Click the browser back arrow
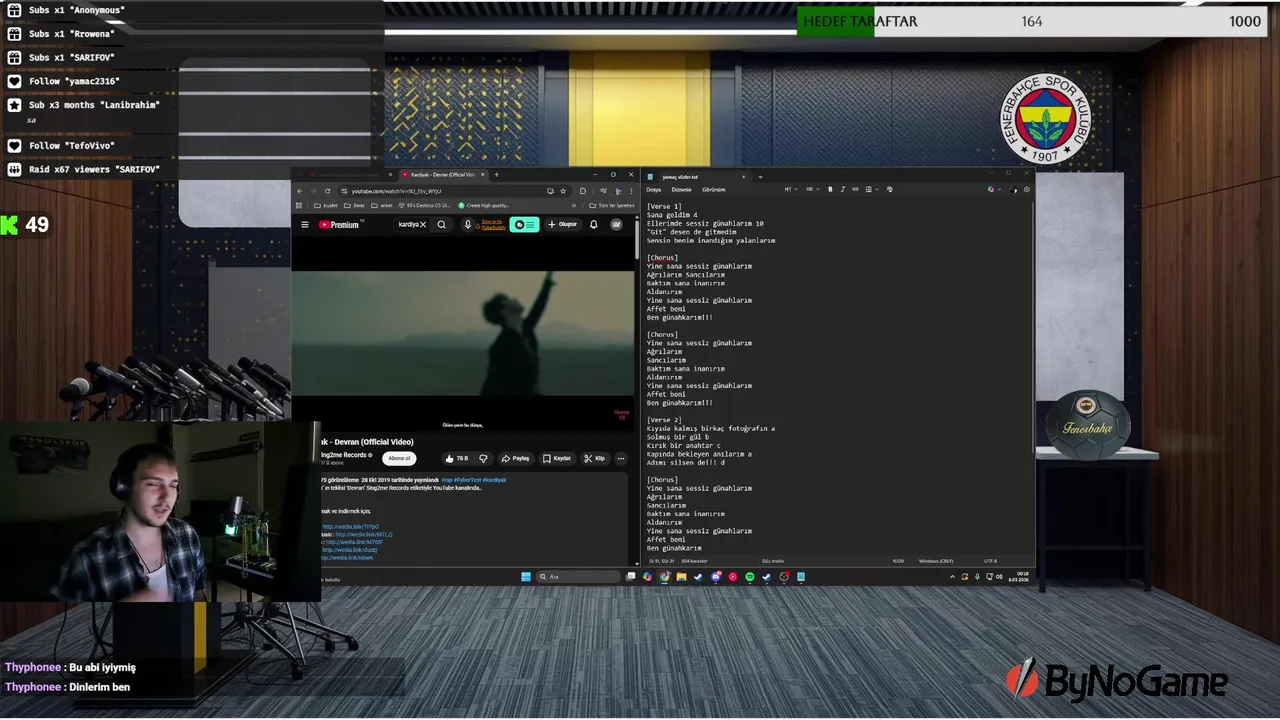Image resolution: width=1280 pixels, height=720 pixels. point(300,191)
